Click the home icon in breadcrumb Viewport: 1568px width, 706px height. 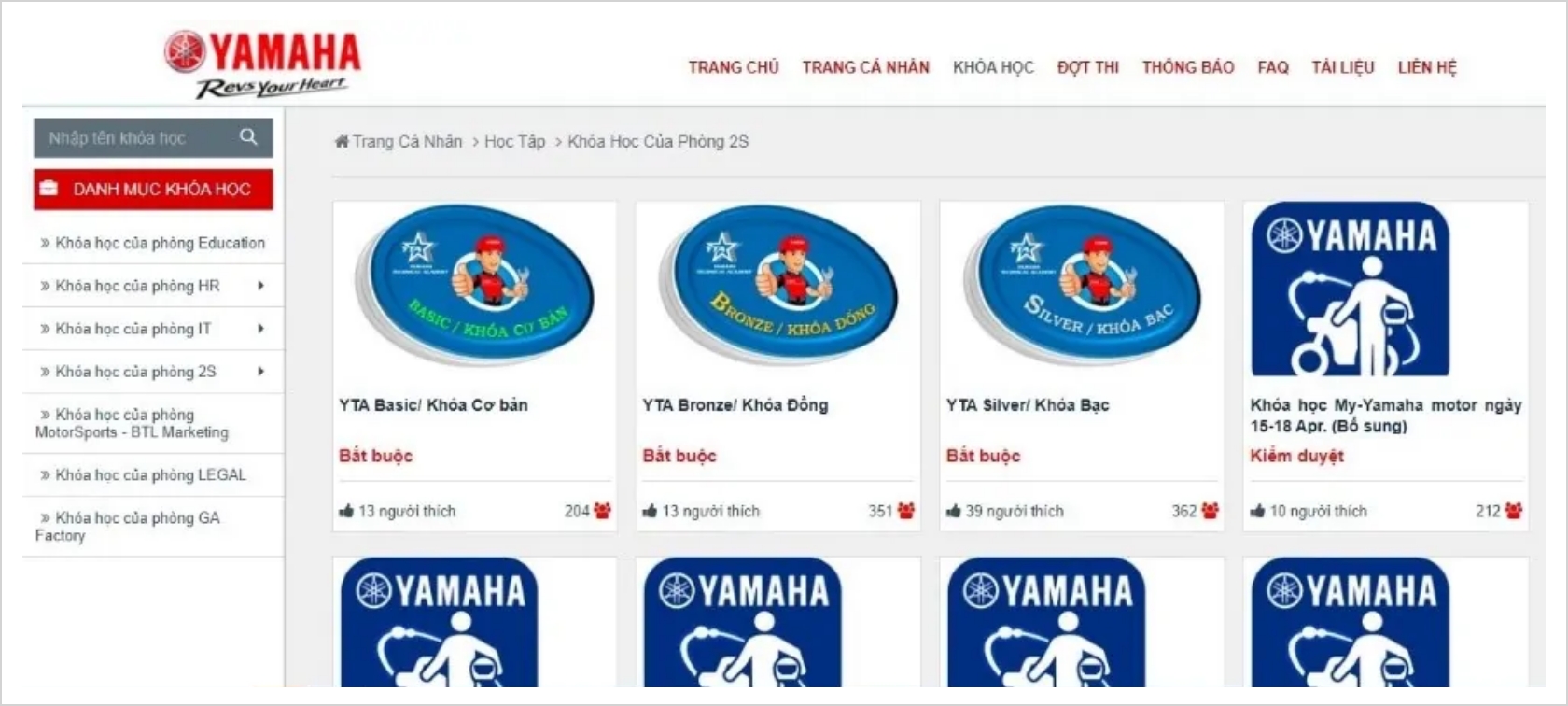(342, 142)
